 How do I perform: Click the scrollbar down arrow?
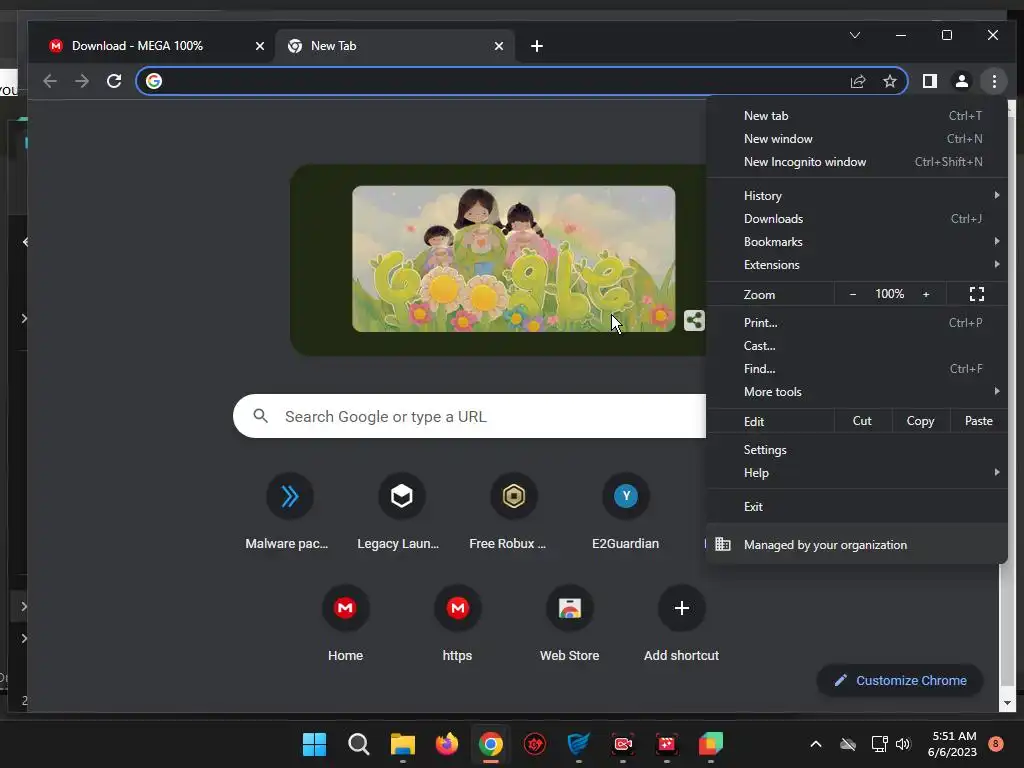click(x=1006, y=703)
